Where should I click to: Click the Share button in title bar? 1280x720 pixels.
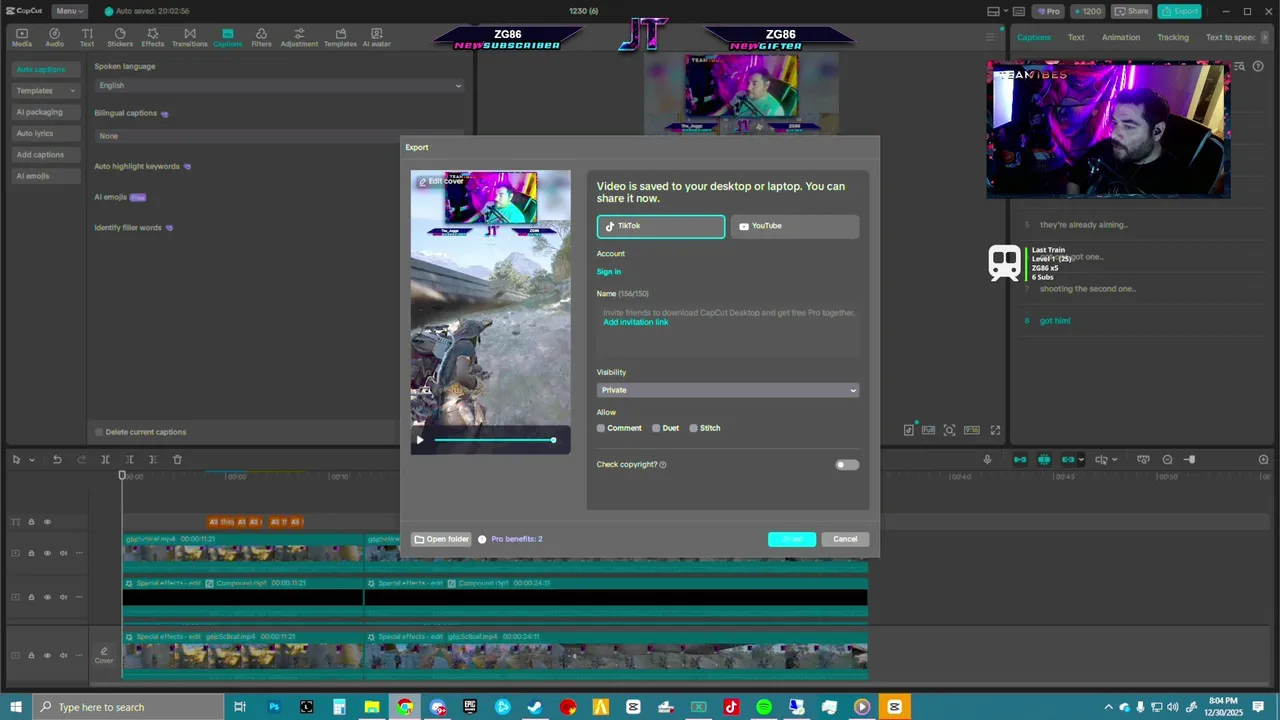1132,11
